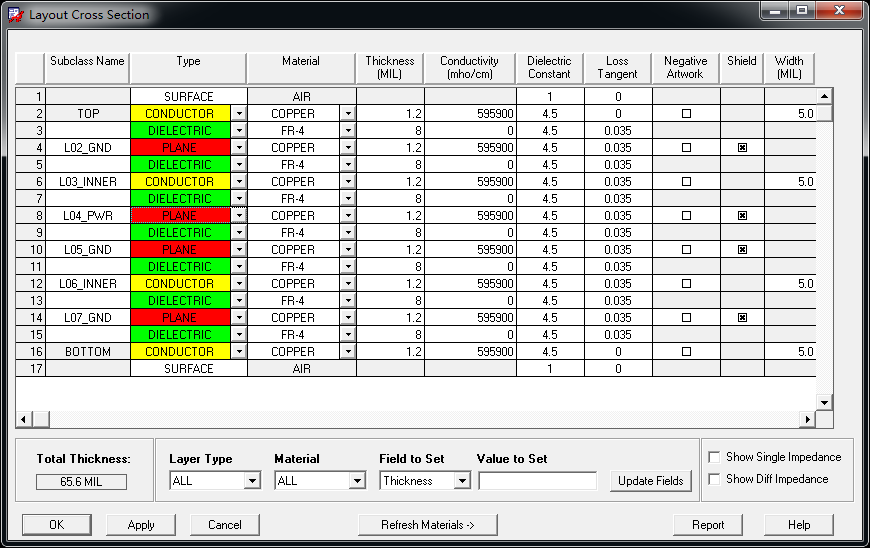This screenshot has width=870, height=548.
Task: Open the Field to Set dropdown
Action: point(462,480)
